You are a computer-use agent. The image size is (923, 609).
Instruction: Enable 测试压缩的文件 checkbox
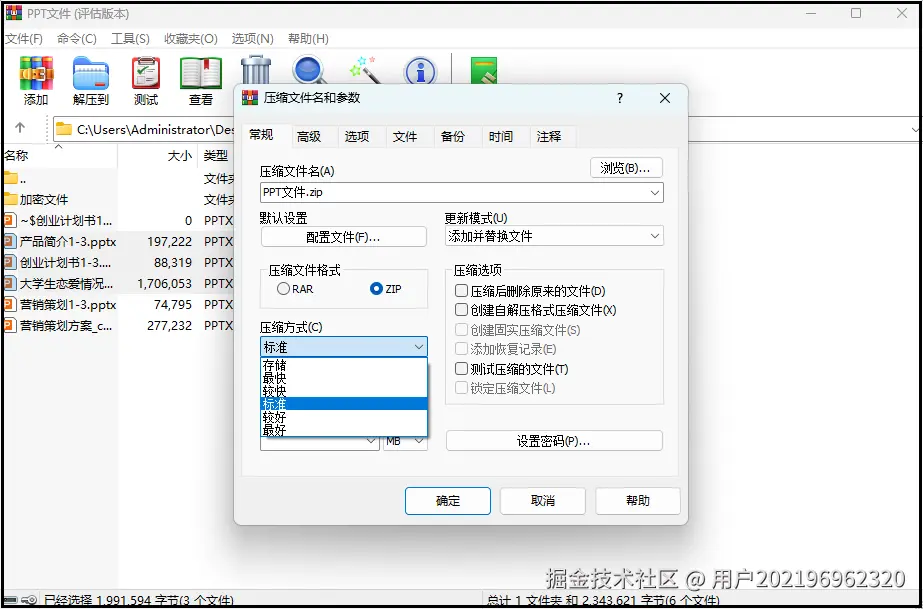point(462,369)
